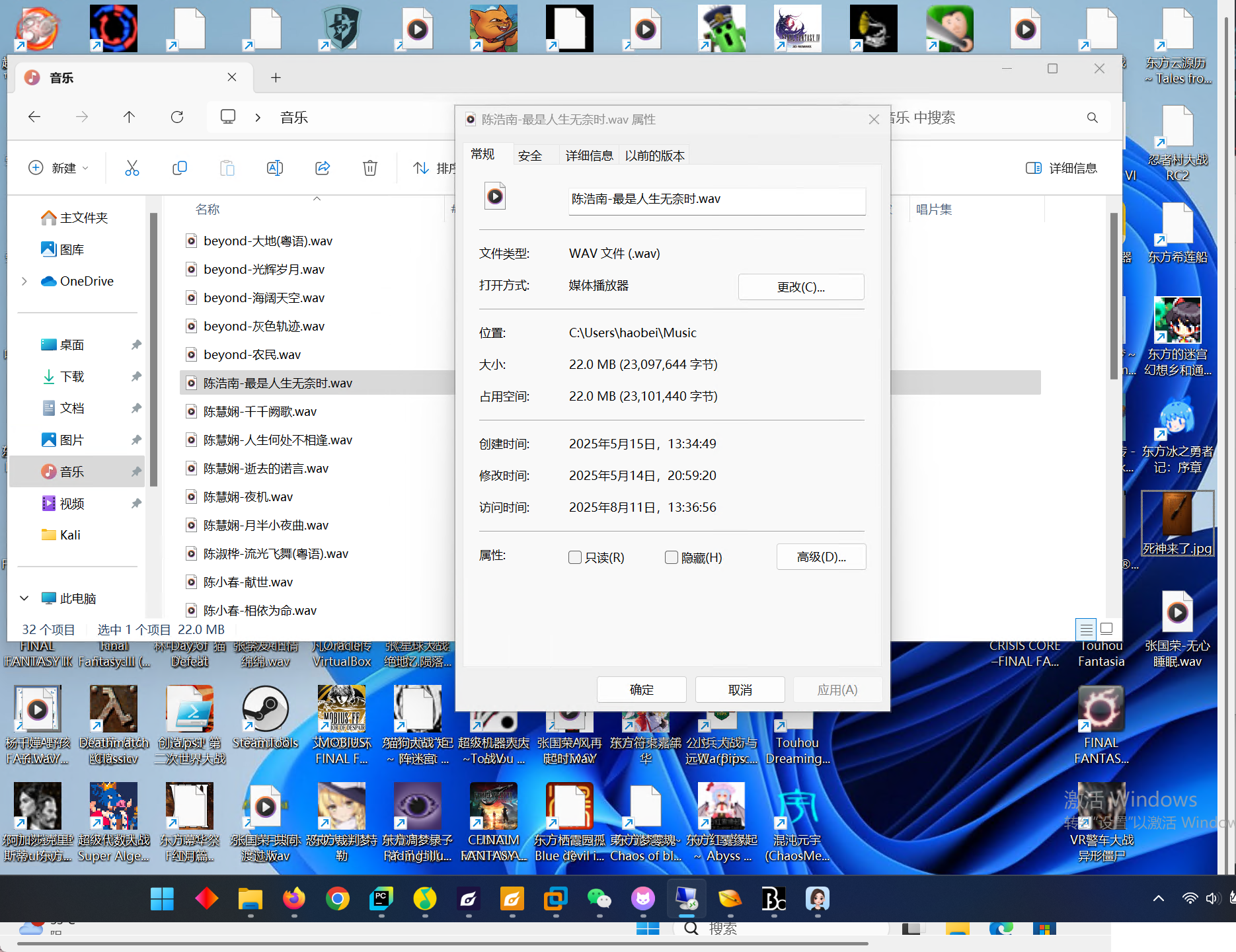Enable the 隐藏(H) hidden checkbox
Viewport: 1236px width, 952px height.
pyautogui.click(x=672, y=557)
